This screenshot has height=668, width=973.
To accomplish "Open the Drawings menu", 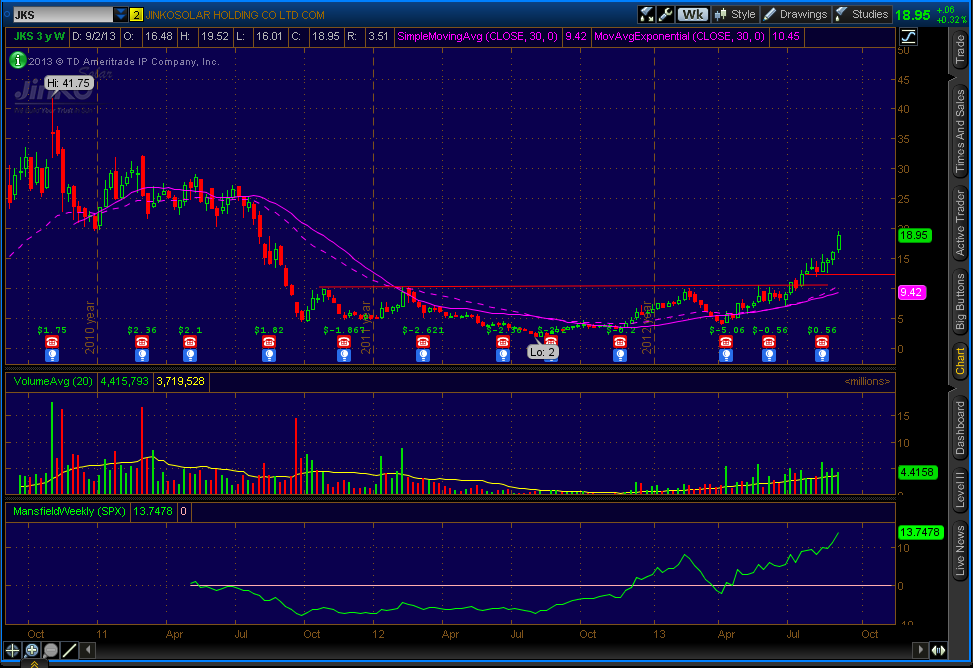I will [796, 14].
